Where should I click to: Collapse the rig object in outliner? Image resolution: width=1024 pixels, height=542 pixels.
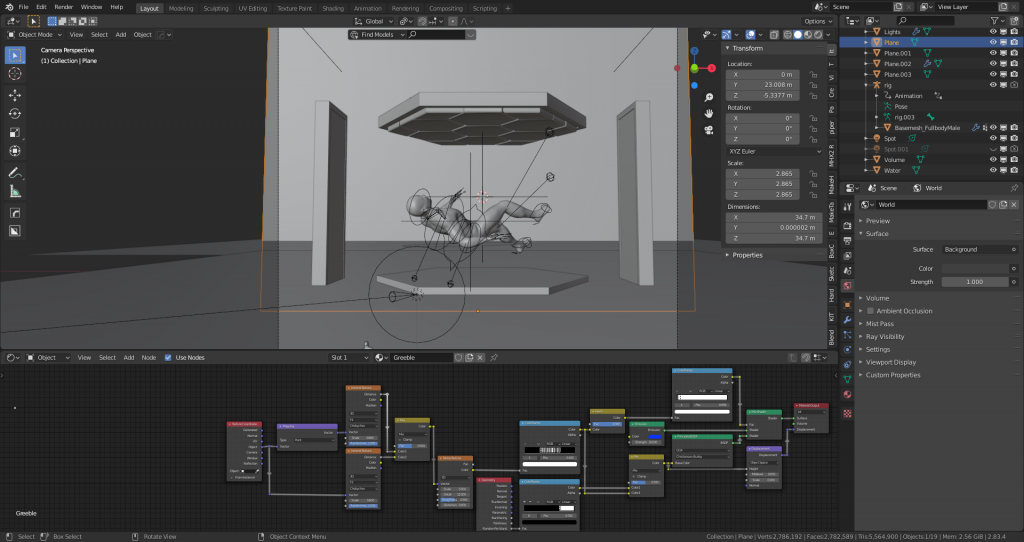pos(867,85)
